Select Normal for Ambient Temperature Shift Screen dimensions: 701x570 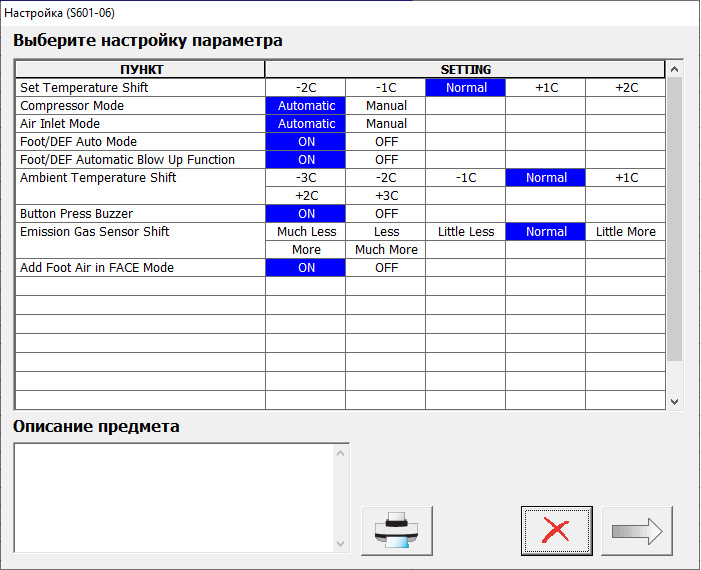pos(546,177)
